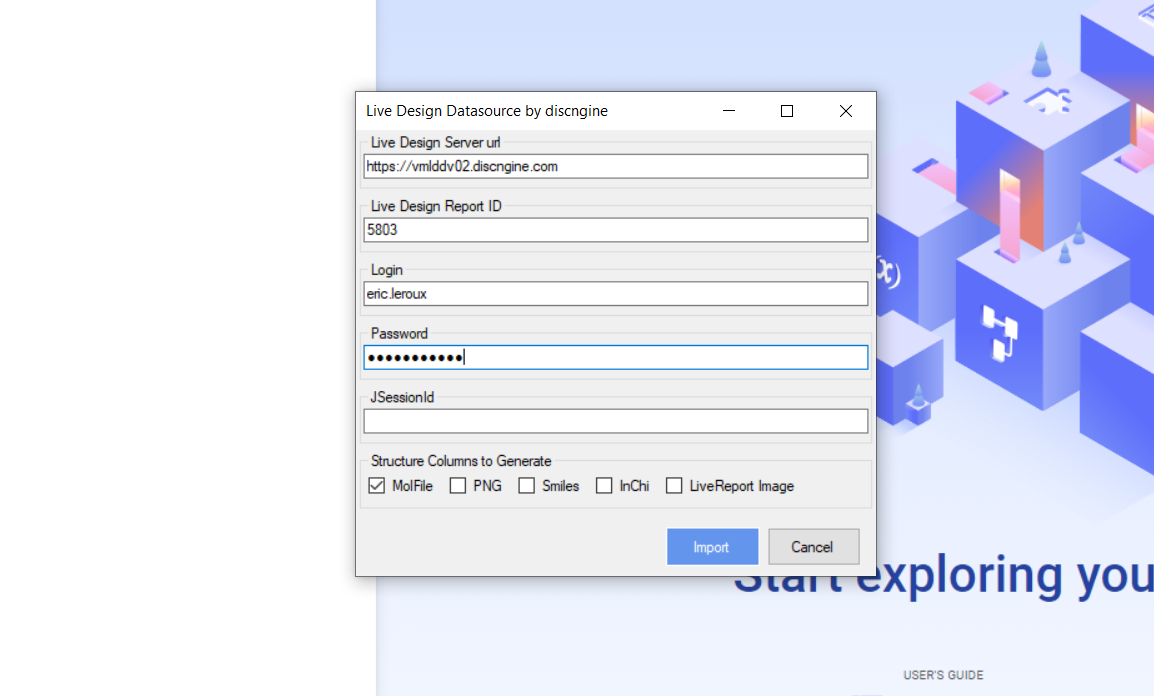Open the USER'S GUIDE link

[943, 675]
